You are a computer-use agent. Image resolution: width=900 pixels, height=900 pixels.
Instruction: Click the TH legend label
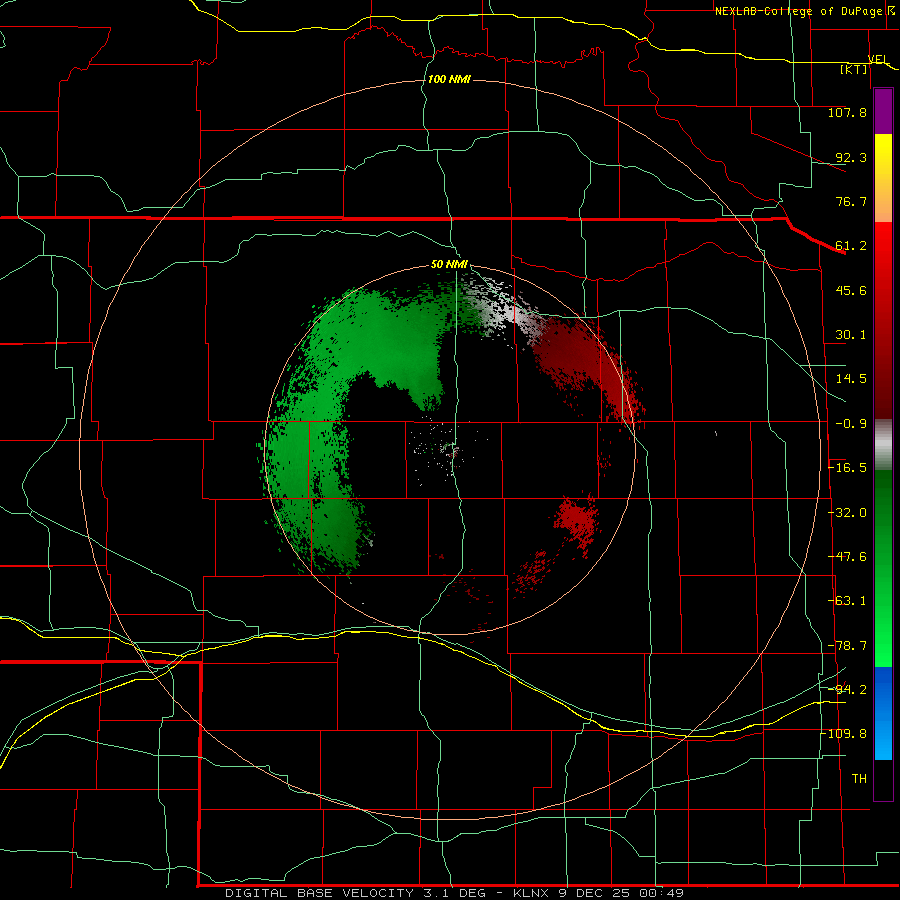[859, 779]
